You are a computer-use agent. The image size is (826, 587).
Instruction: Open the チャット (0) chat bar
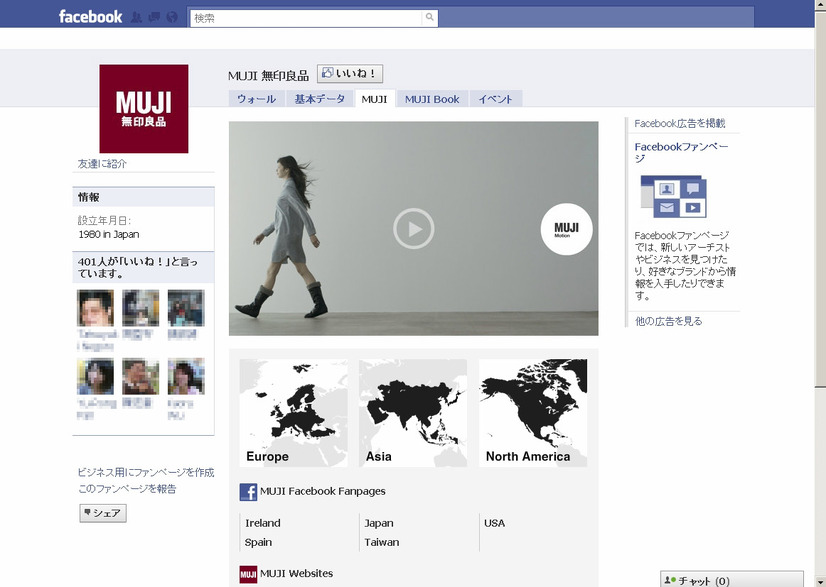click(732, 580)
